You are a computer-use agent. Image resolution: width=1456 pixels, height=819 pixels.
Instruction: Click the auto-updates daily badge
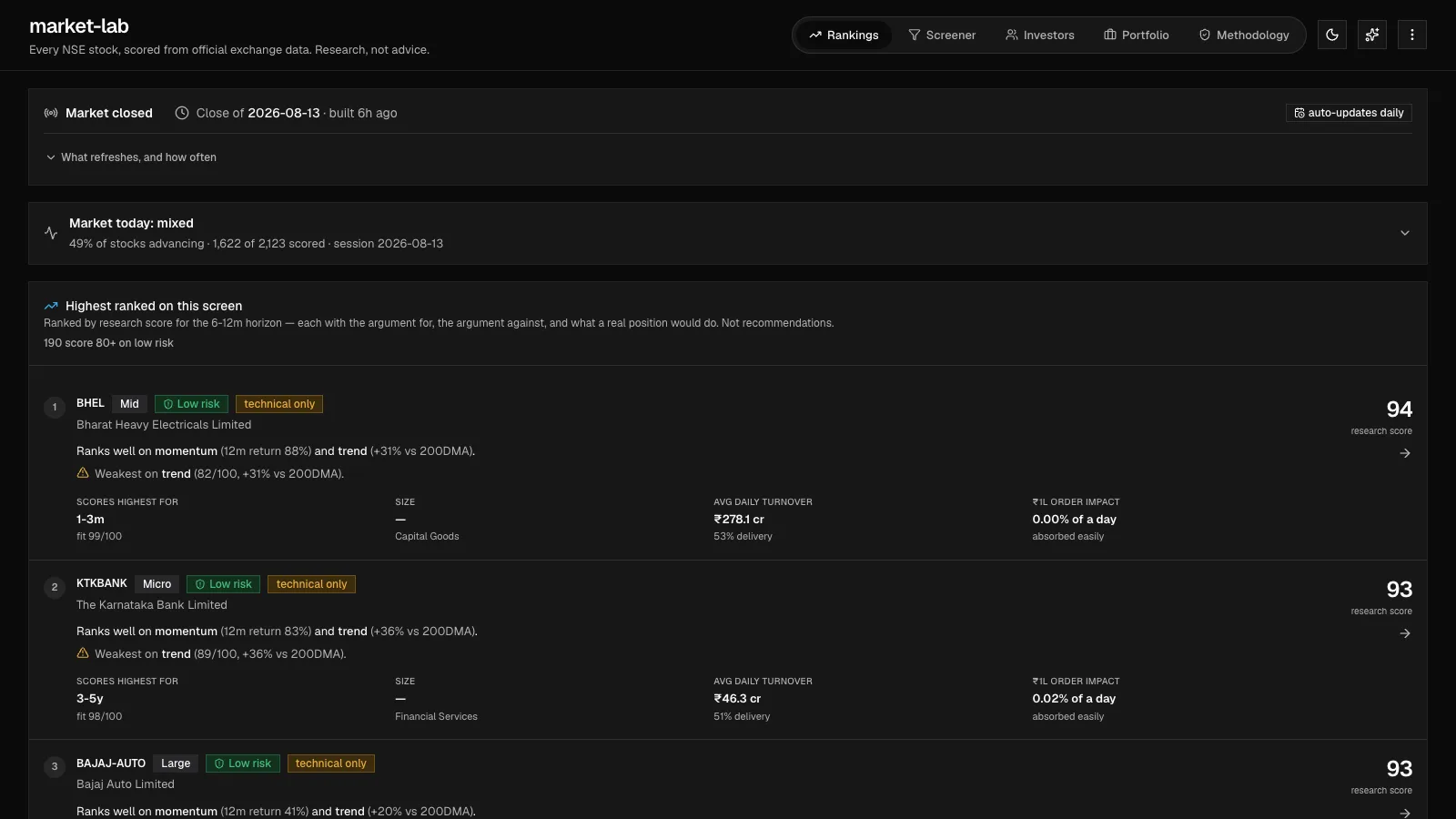1349,113
